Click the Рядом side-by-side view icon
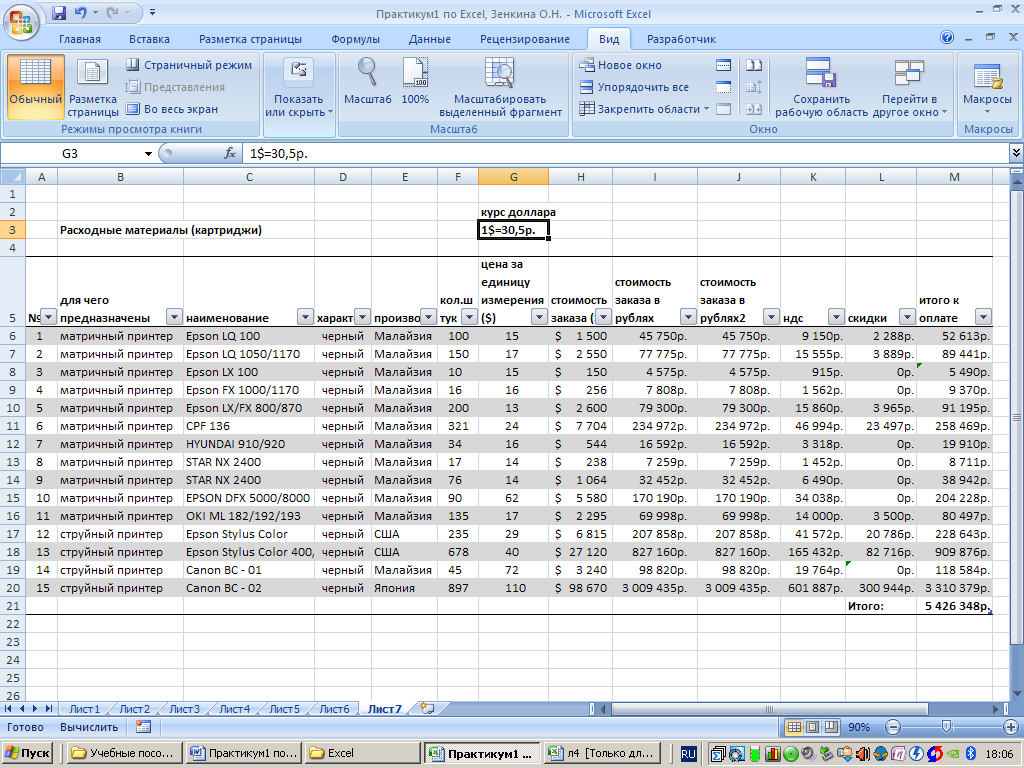This screenshot has width=1024, height=768. (x=754, y=65)
